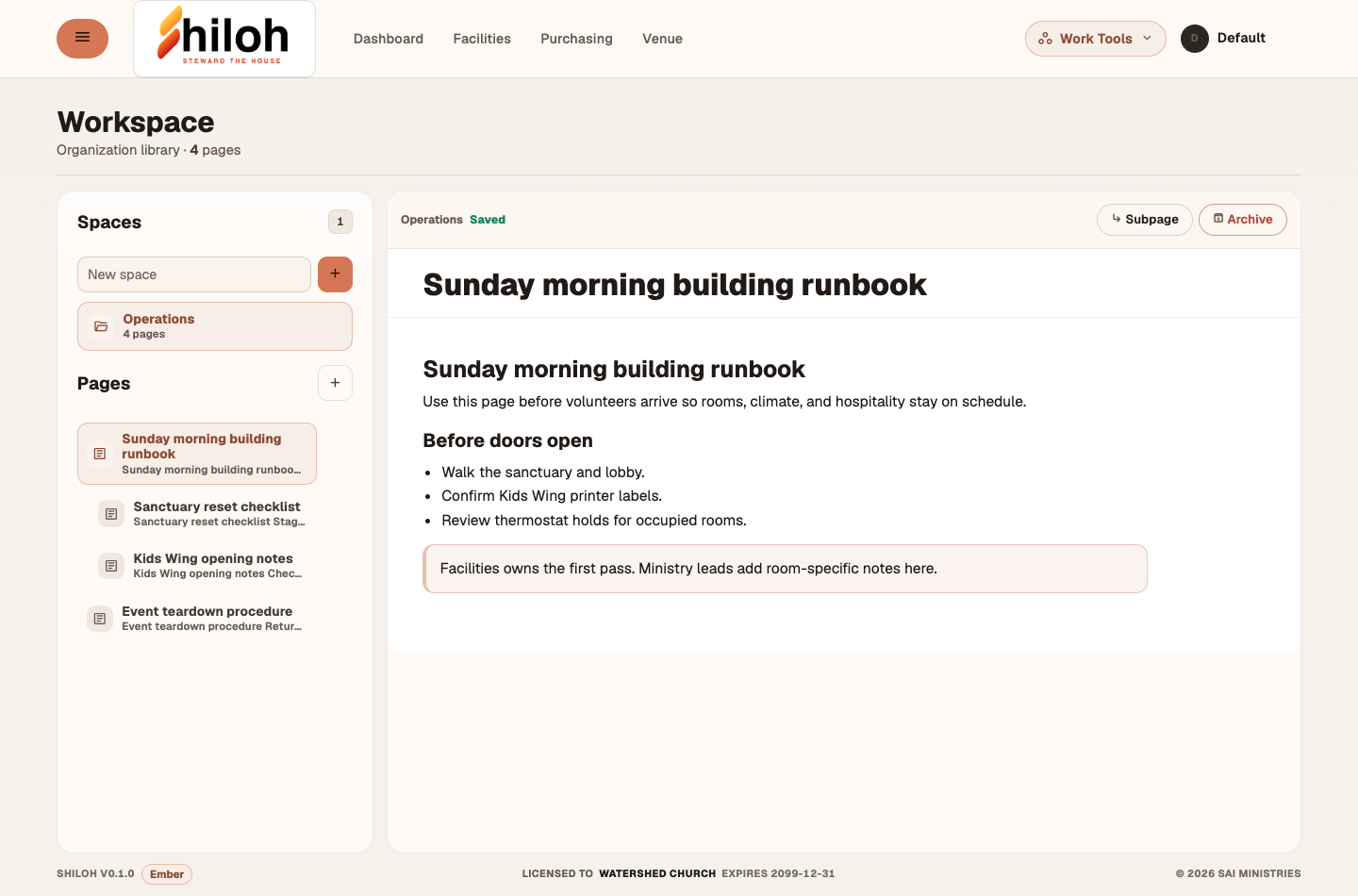Screen dimensions: 1358x896
Task: Select the Operations space
Action: click(x=215, y=326)
